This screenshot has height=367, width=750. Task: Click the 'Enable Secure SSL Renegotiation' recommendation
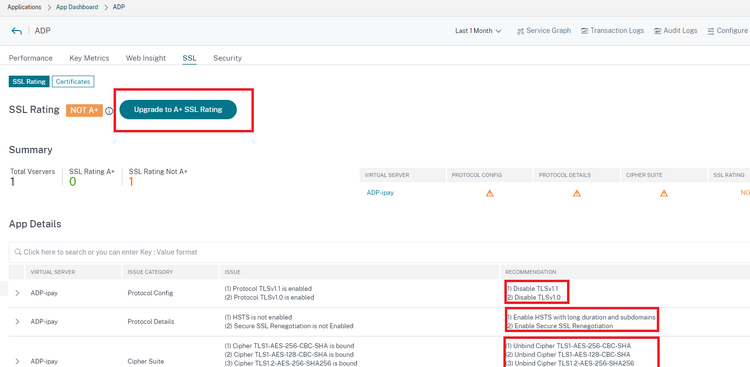pos(559,326)
